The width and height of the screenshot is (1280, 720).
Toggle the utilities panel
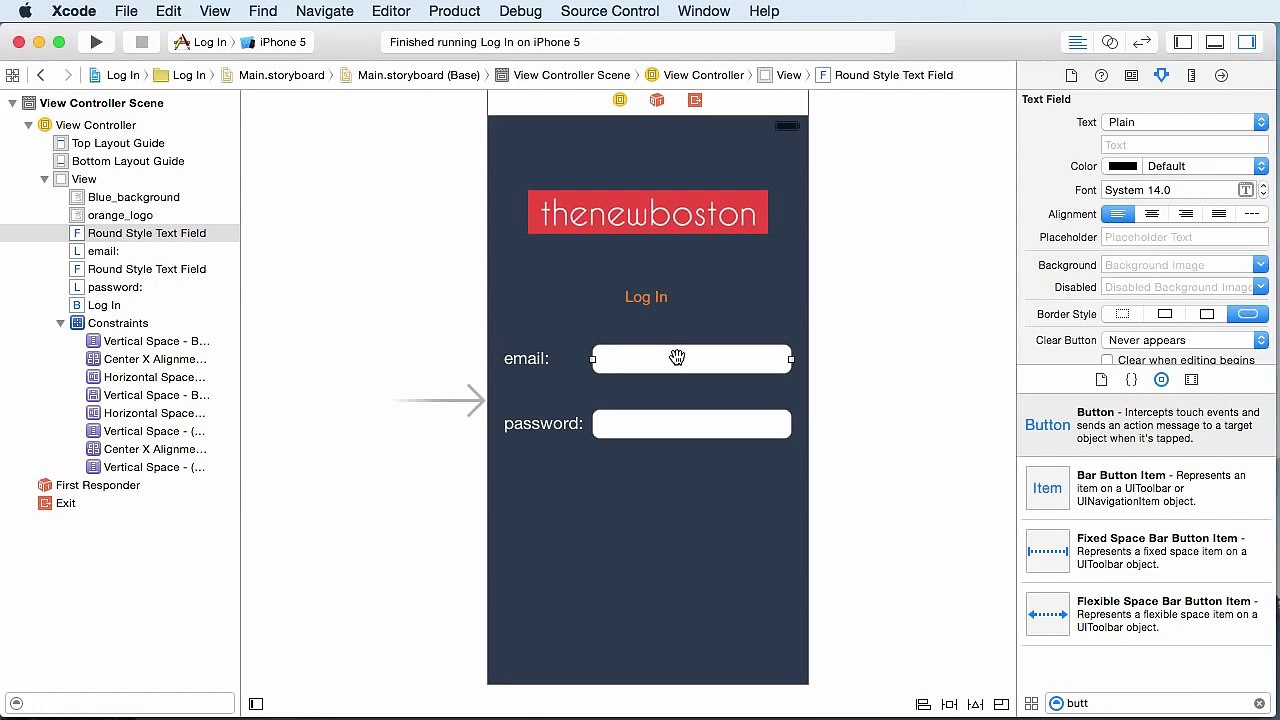tap(1247, 42)
